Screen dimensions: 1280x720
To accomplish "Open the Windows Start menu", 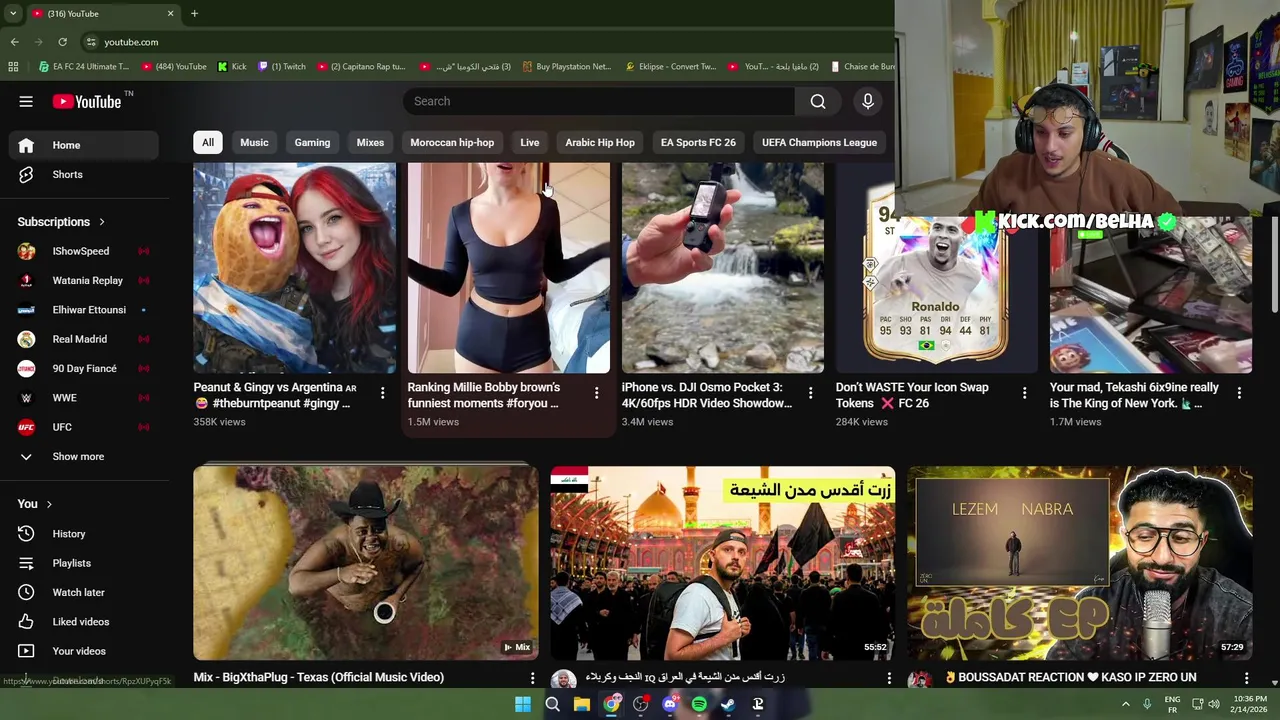I will point(523,705).
